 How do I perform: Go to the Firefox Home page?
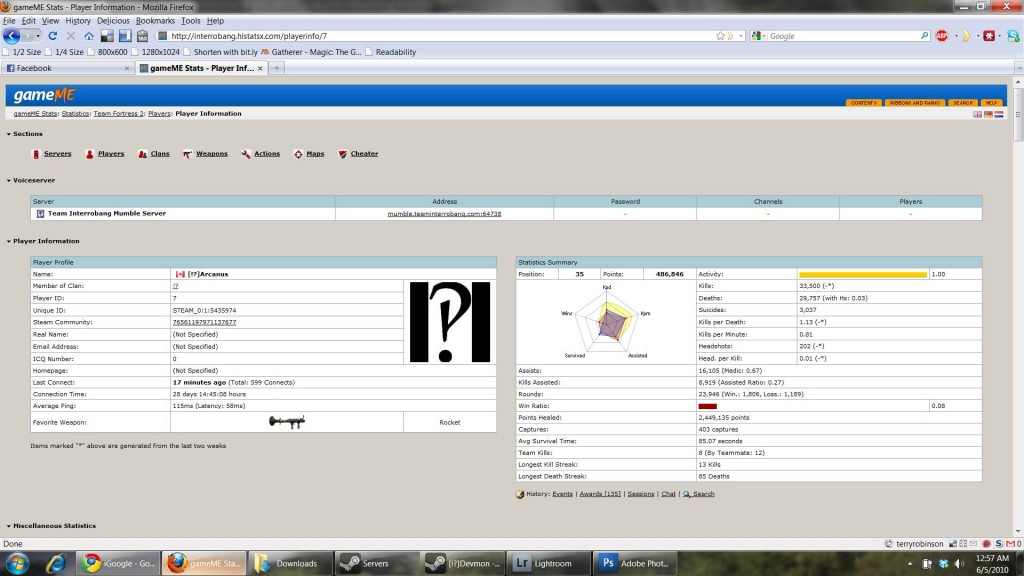(x=89, y=36)
